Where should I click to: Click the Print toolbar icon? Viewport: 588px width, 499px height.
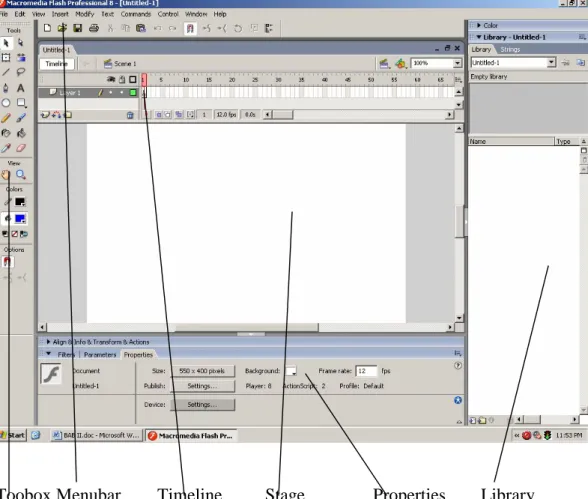94,28
